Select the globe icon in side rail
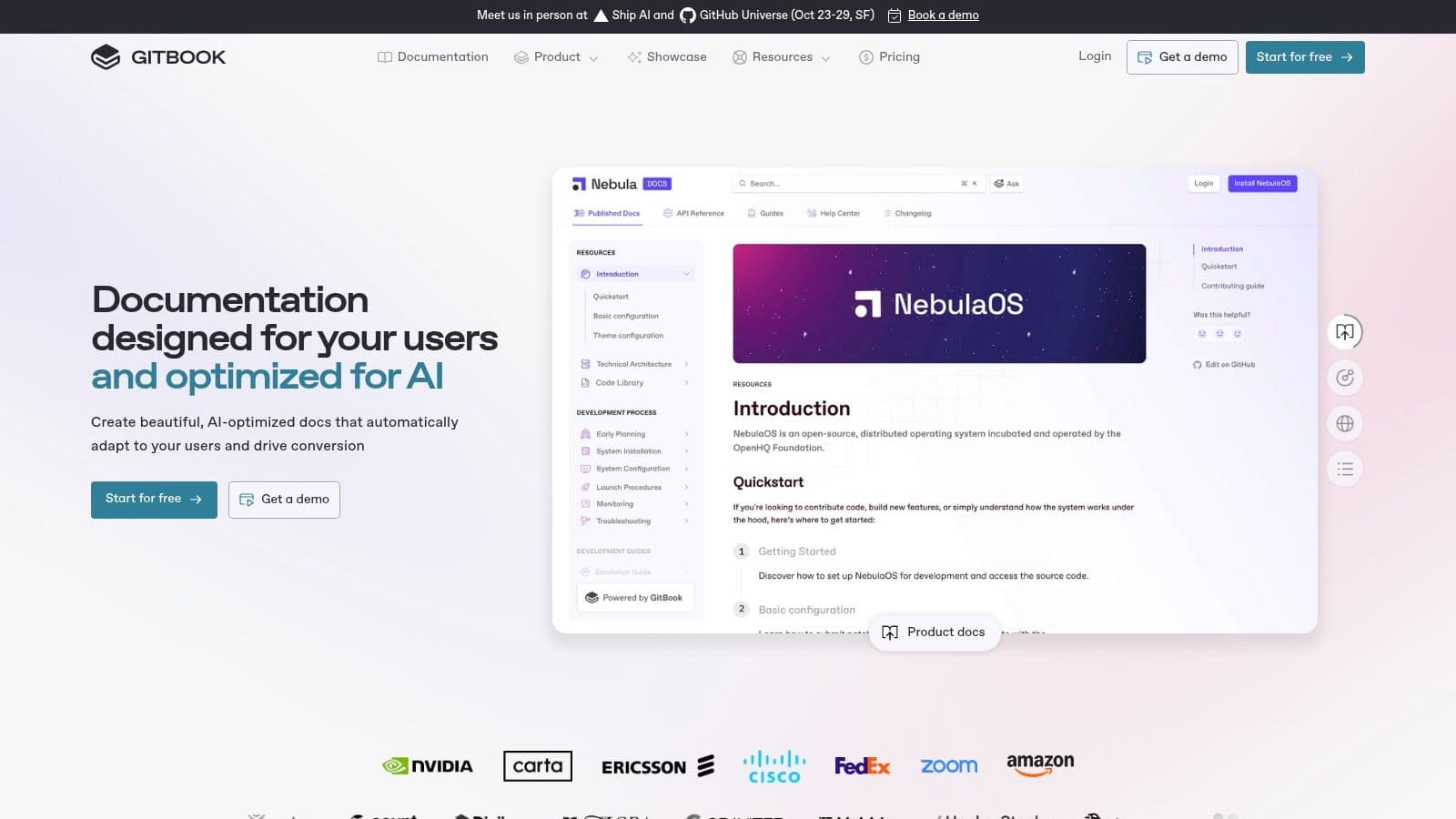 (x=1345, y=423)
